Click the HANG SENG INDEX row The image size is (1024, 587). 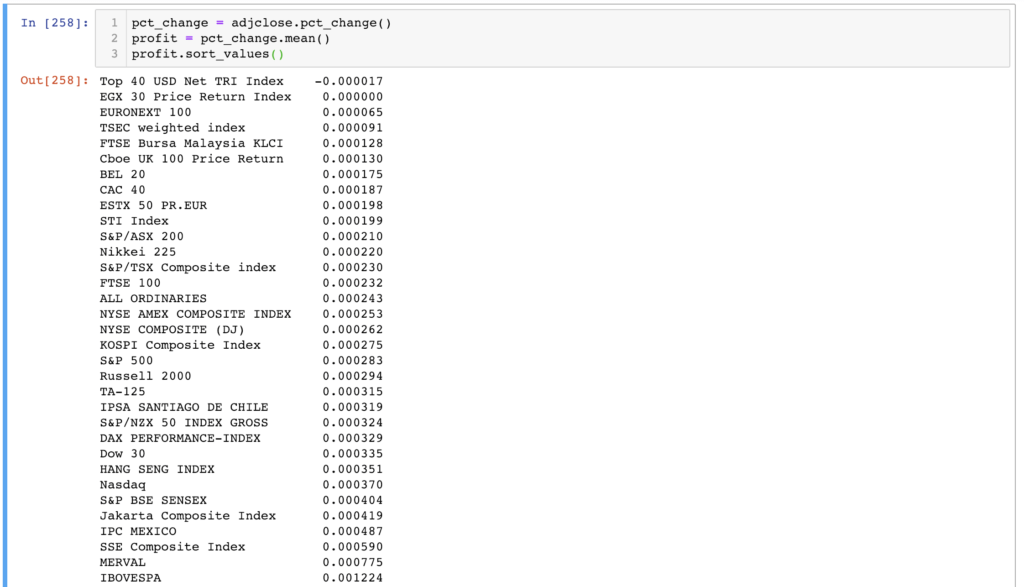(x=241, y=469)
